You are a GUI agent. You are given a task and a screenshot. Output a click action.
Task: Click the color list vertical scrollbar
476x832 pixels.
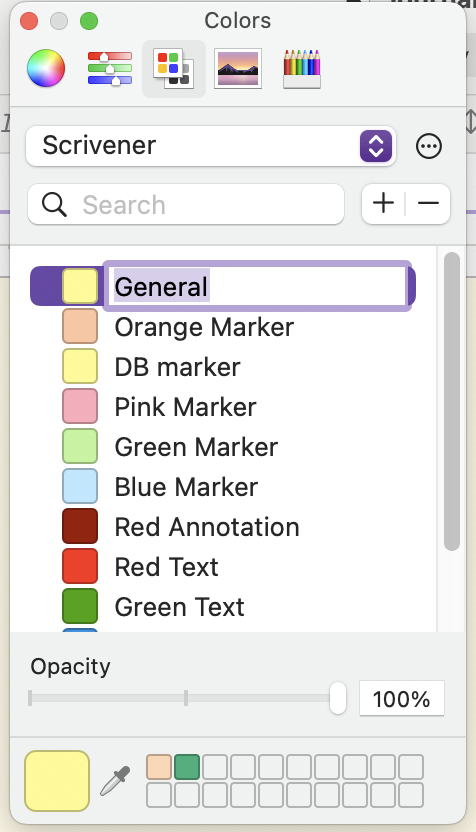[x=452, y=402]
